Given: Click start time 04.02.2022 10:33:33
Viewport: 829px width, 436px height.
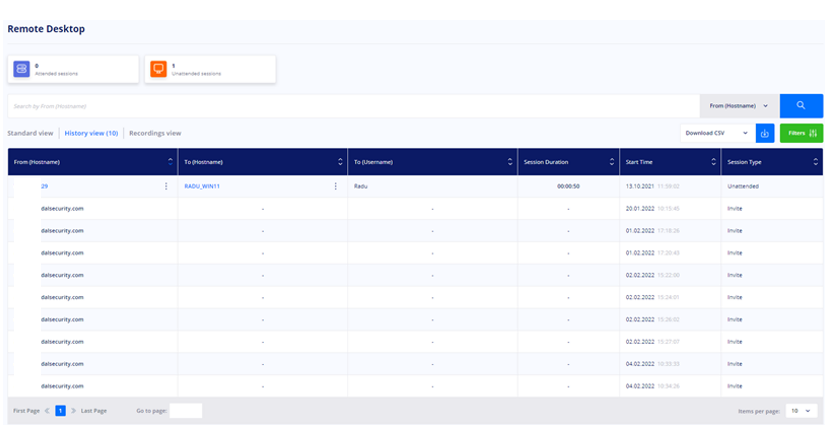Looking at the screenshot, I should point(652,364).
